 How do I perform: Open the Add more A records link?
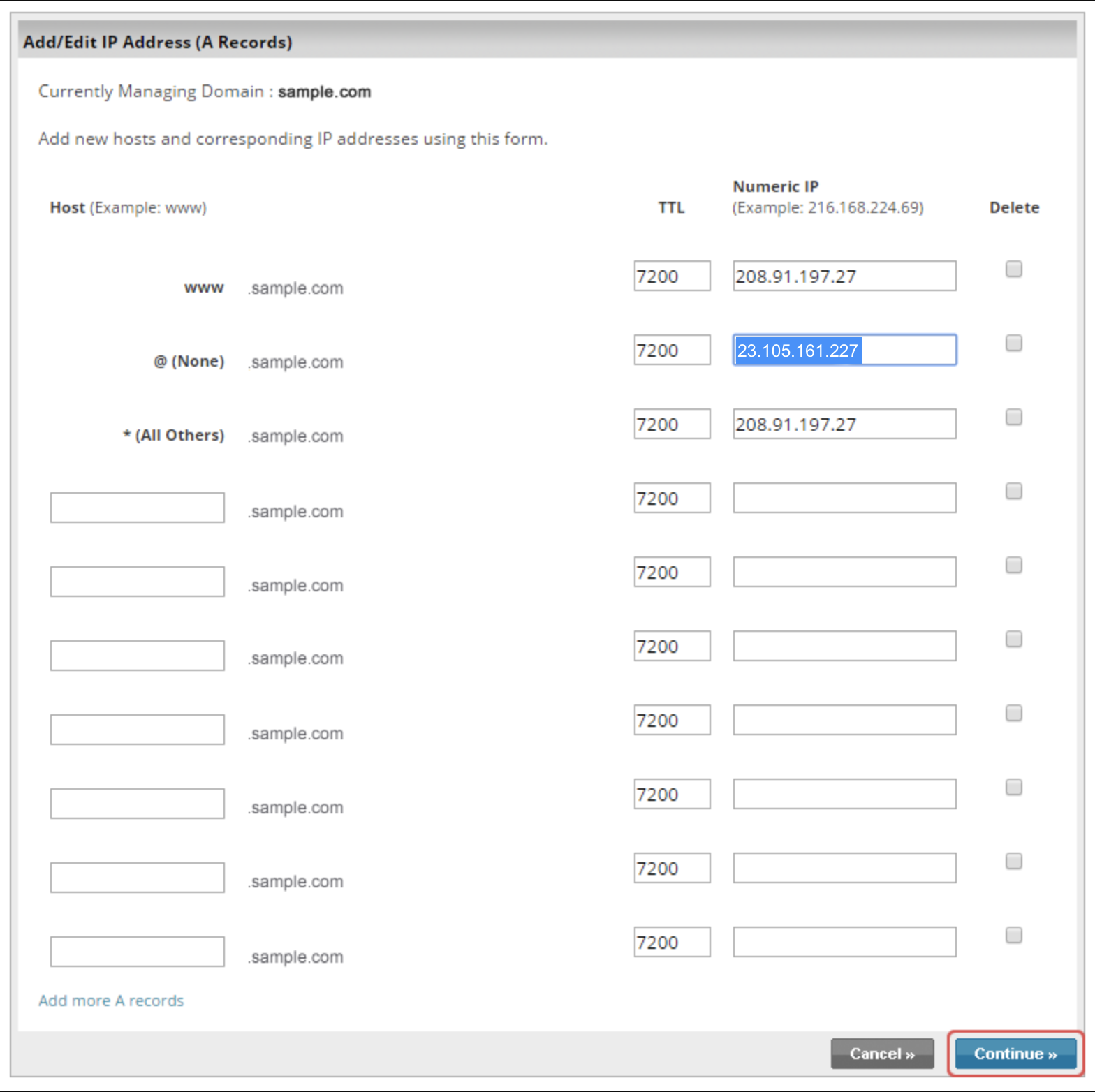point(111,1001)
